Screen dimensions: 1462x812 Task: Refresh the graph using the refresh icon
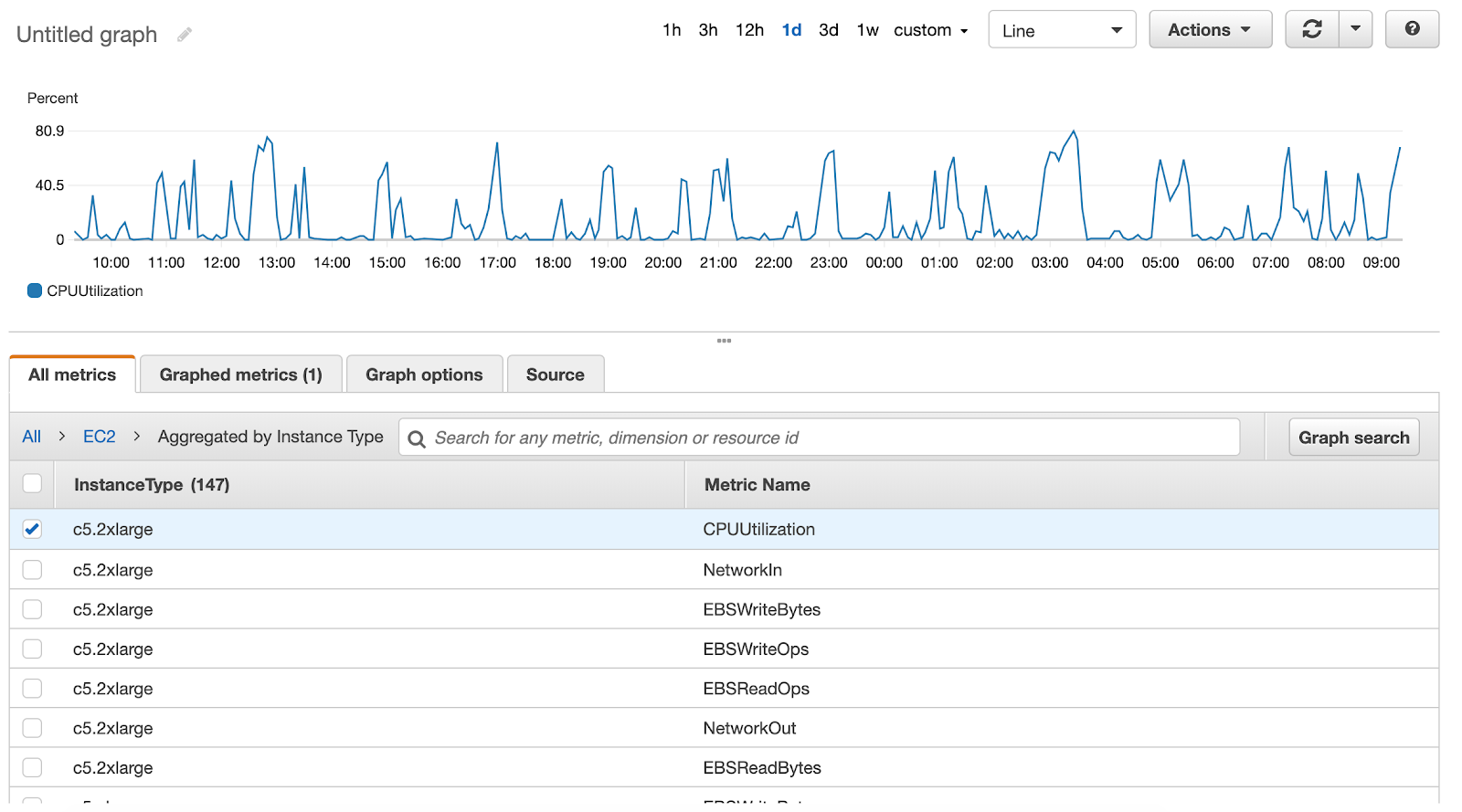point(1312,29)
